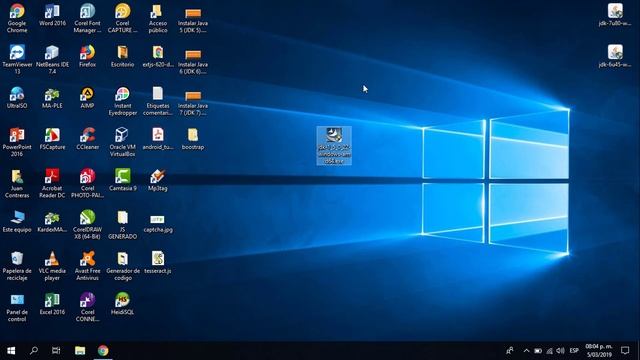The height and width of the screenshot is (360, 640).
Task: Select the Panel de control icon
Action: (x=17, y=307)
